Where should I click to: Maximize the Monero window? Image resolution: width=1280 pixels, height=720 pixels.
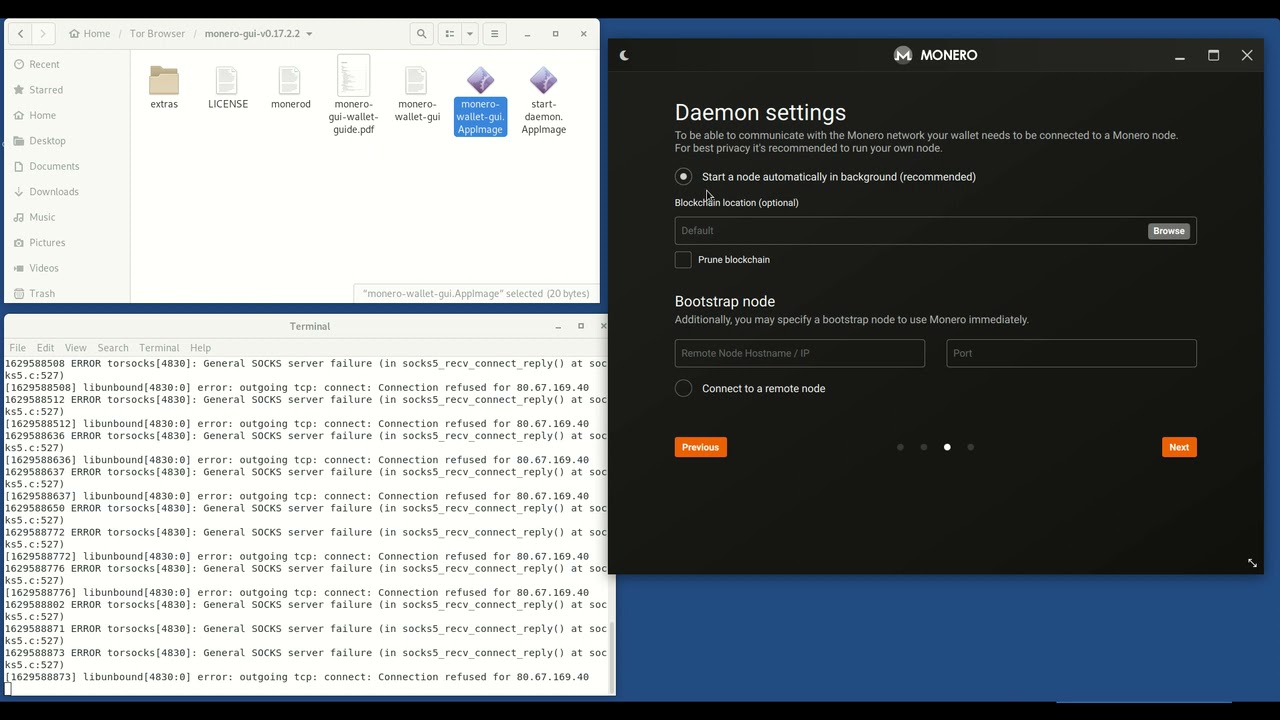[x=1213, y=55]
